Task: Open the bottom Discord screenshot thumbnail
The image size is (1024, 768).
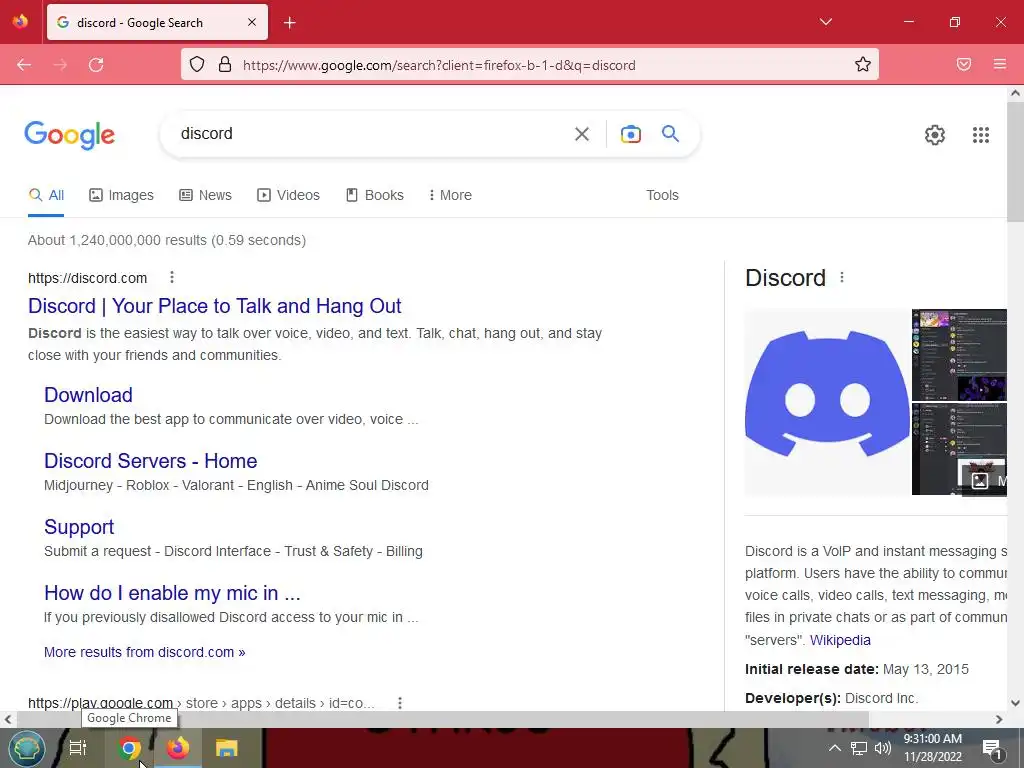Action: point(959,449)
